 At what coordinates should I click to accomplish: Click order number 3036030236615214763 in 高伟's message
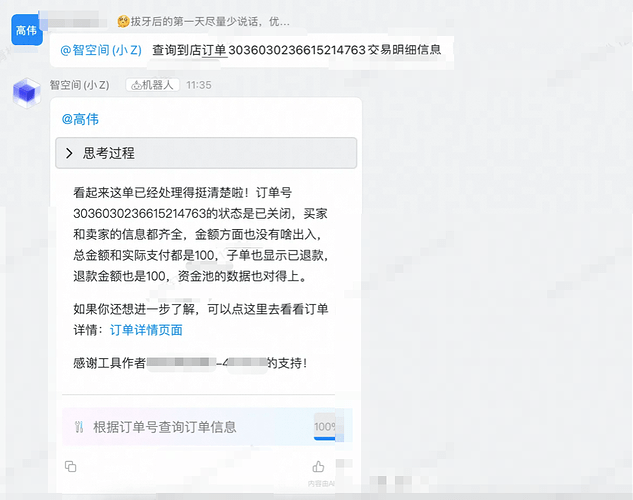coord(297,50)
